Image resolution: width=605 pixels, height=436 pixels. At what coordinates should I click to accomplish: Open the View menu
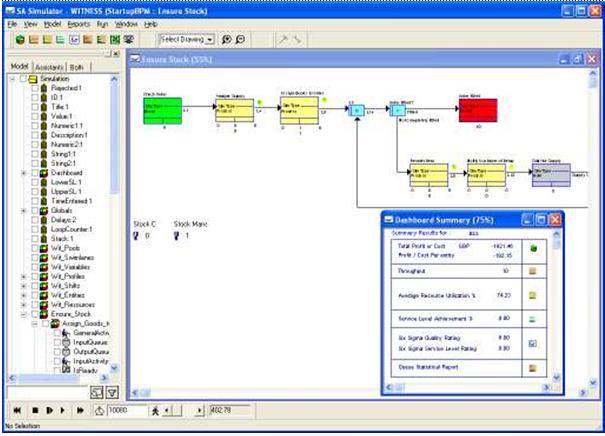point(30,24)
